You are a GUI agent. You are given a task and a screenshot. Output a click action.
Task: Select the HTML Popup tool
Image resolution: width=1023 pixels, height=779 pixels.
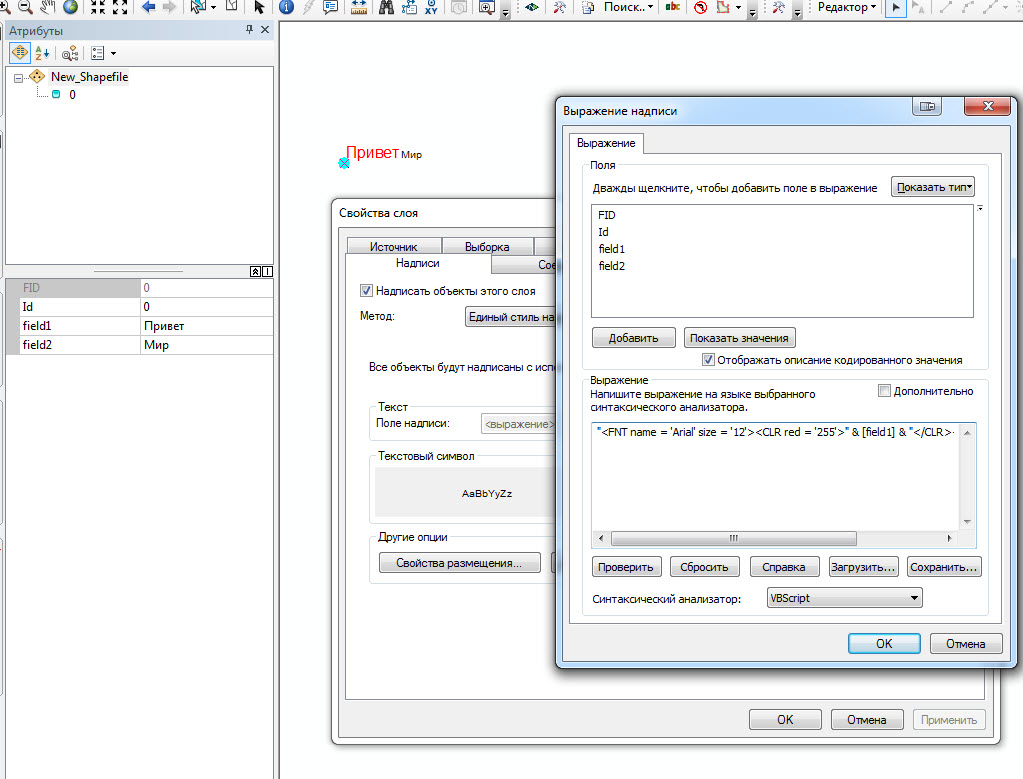click(330, 7)
